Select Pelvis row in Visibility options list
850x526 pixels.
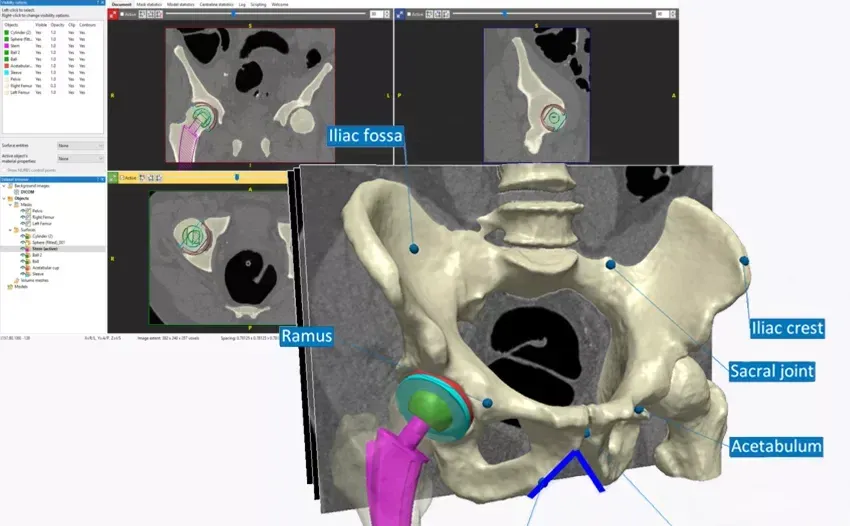(x=53, y=79)
